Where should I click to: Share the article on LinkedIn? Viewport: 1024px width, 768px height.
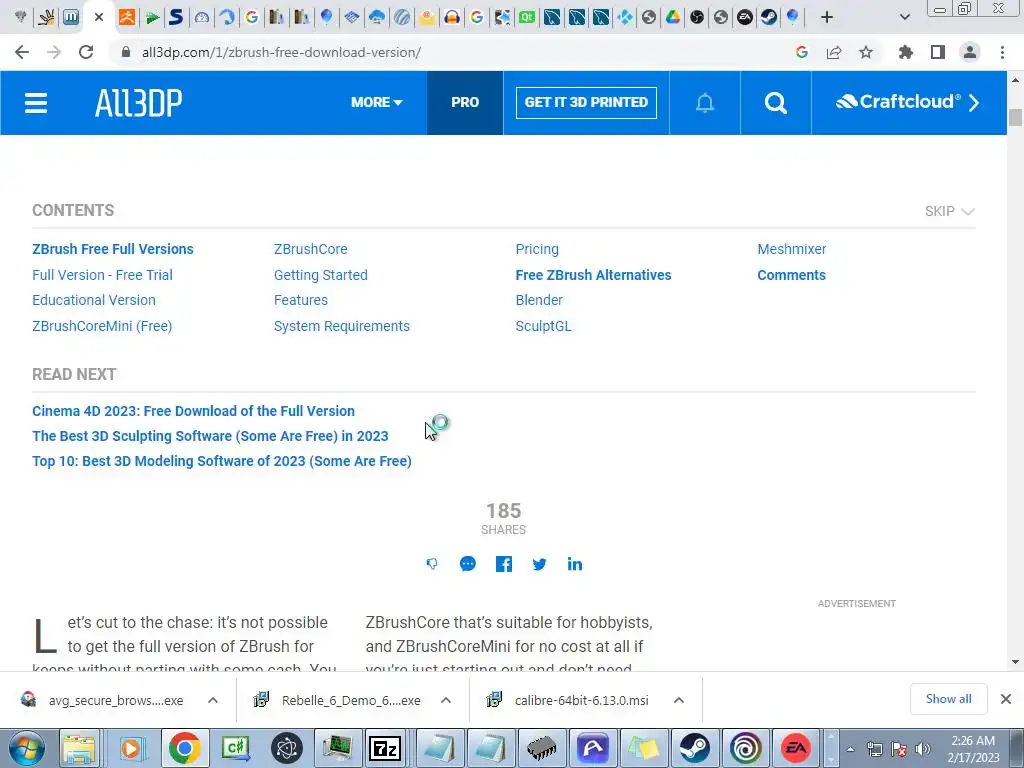point(575,564)
